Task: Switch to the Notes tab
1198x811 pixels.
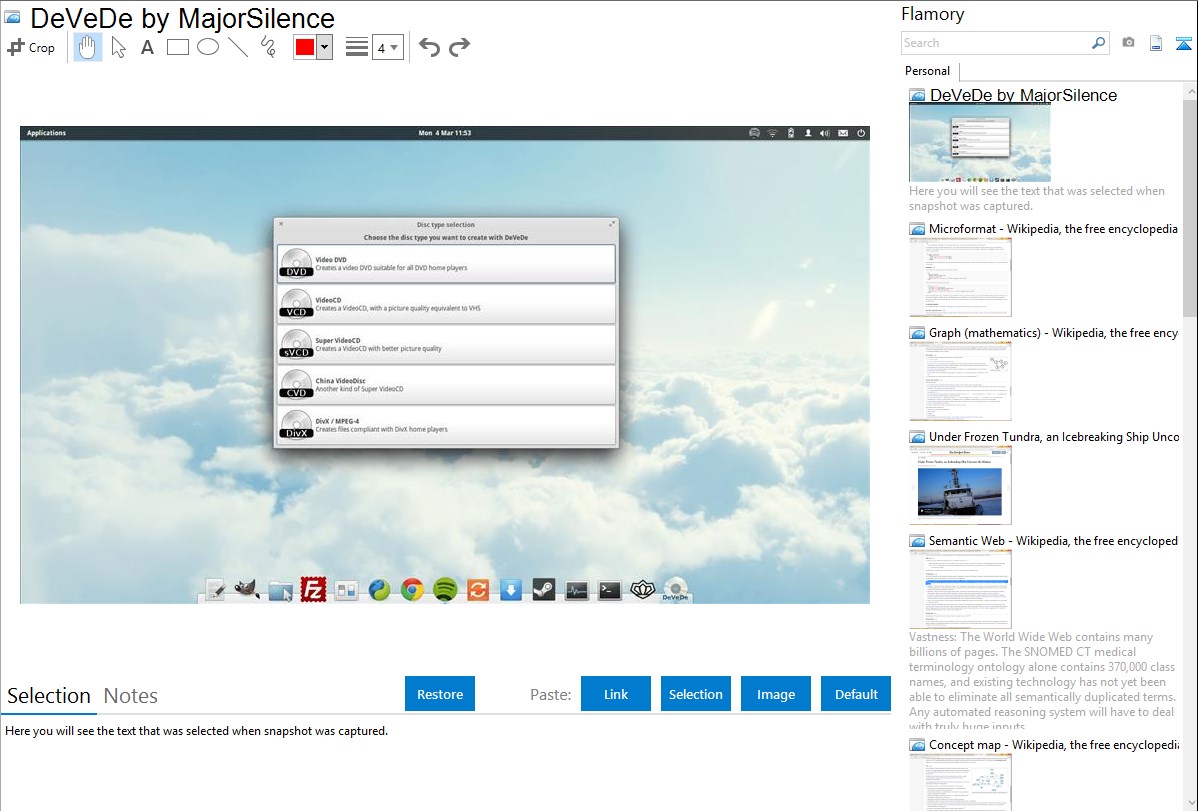Action: (x=131, y=696)
